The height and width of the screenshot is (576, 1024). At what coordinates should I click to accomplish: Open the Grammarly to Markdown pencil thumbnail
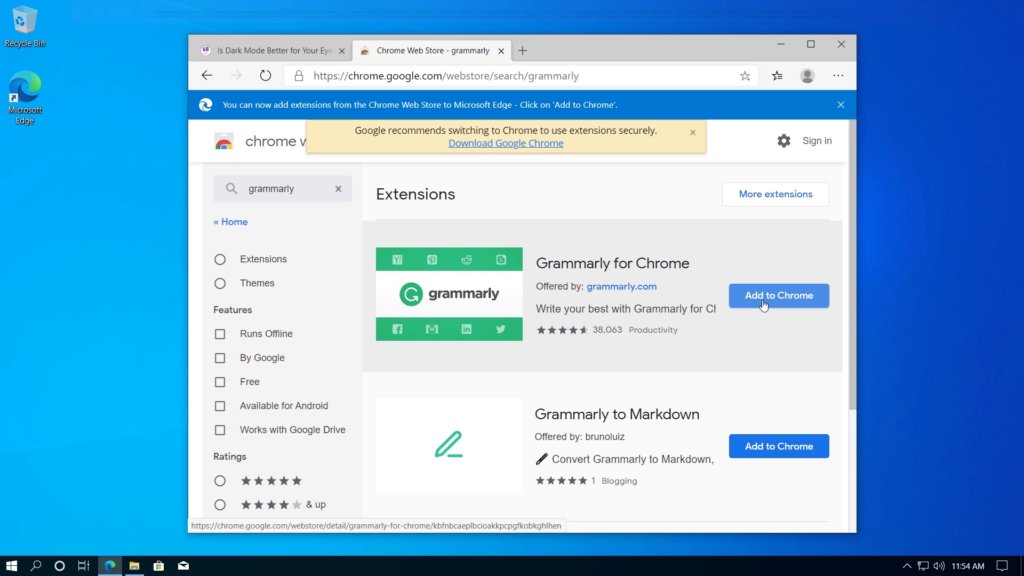tap(449, 445)
